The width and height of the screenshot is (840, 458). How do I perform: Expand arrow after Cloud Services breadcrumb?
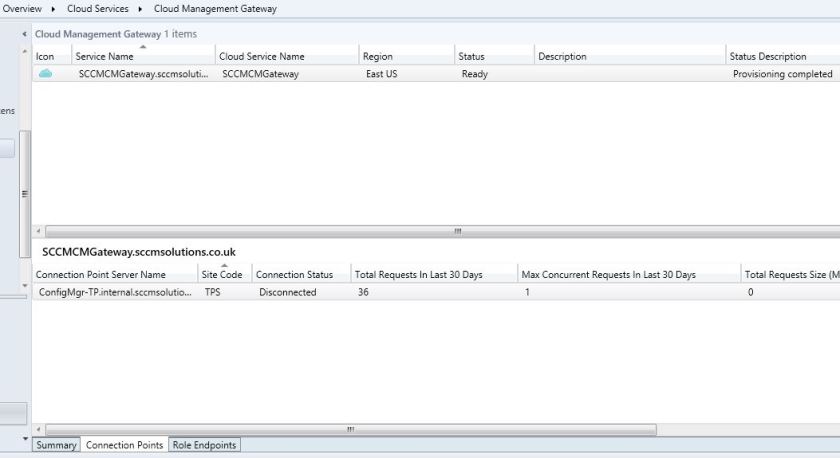click(x=140, y=9)
